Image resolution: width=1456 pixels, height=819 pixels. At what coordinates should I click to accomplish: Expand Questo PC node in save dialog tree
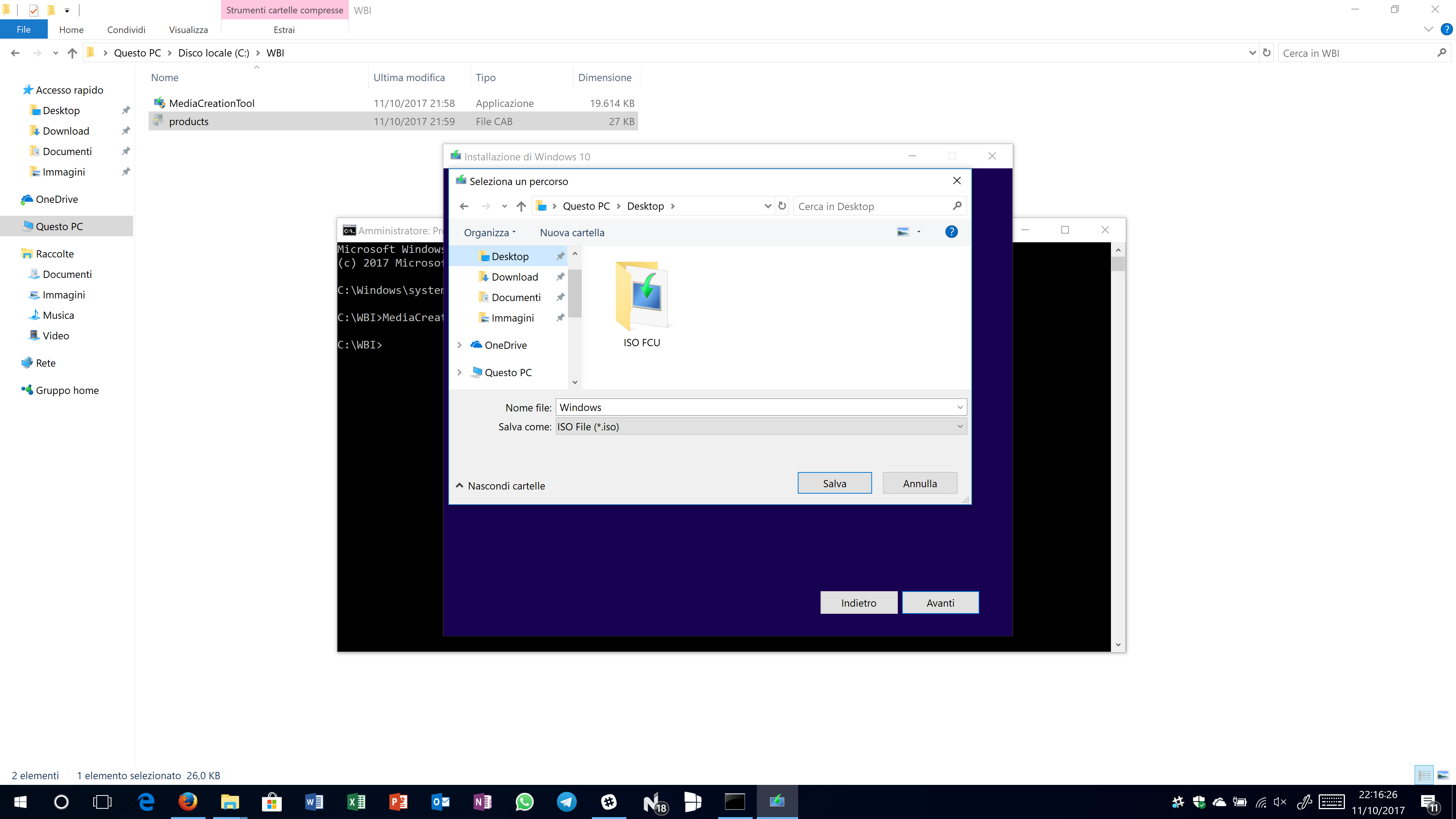(460, 372)
